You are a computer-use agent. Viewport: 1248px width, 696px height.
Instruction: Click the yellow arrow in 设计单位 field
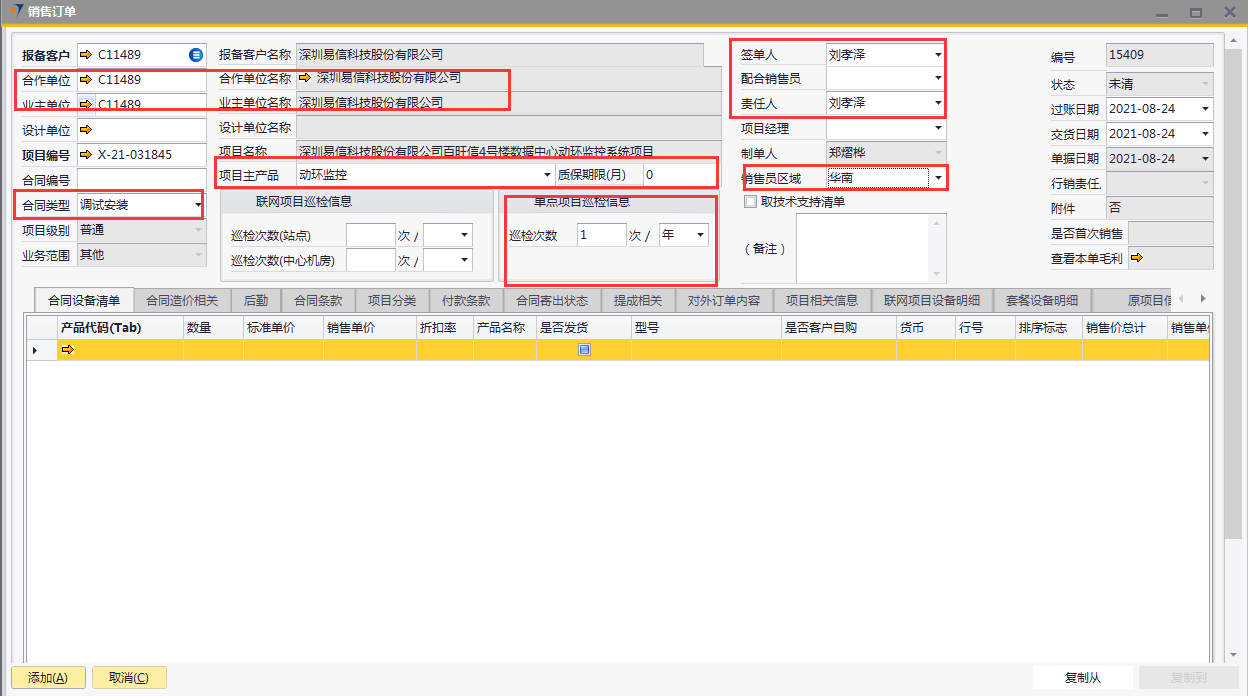(x=86, y=130)
